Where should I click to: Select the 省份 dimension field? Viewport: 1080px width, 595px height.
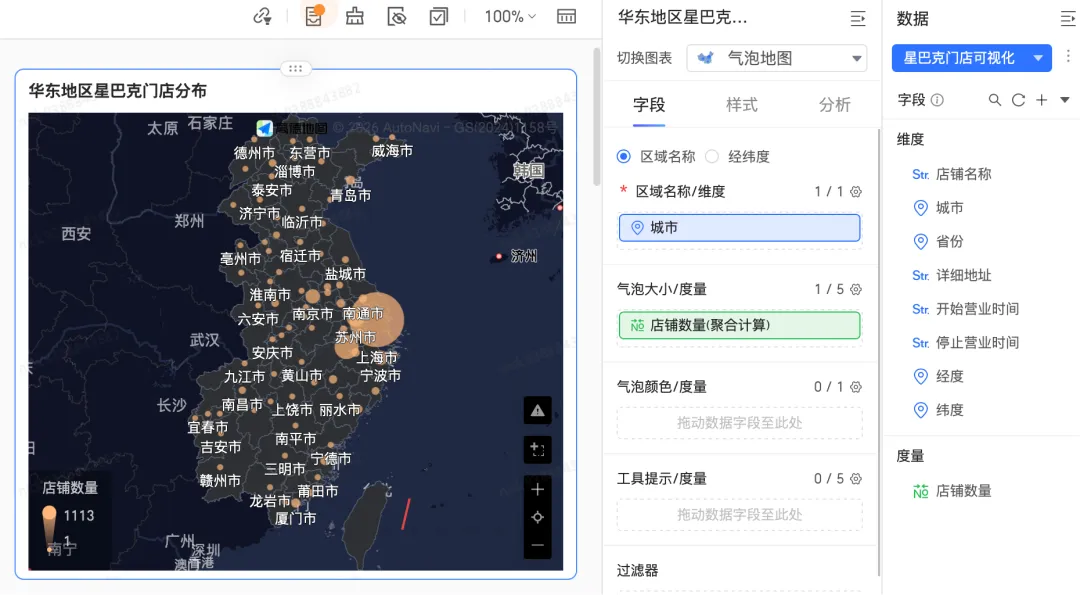tap(949, 242)
